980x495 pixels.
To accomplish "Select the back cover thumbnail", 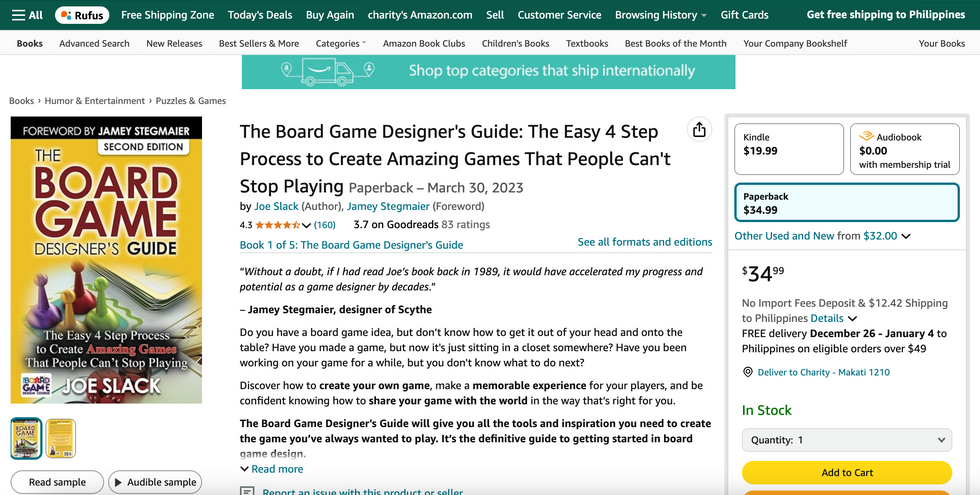I will pos(61,438).
